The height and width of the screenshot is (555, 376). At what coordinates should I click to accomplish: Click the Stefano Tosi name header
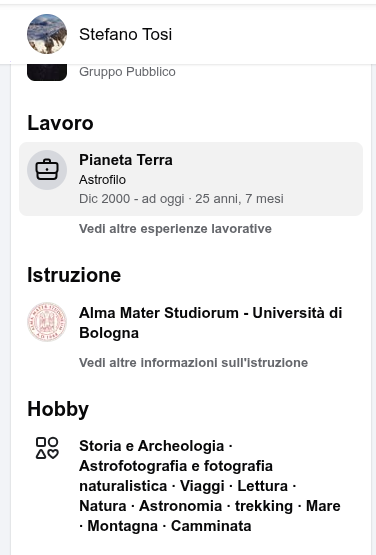pos(125,34)
